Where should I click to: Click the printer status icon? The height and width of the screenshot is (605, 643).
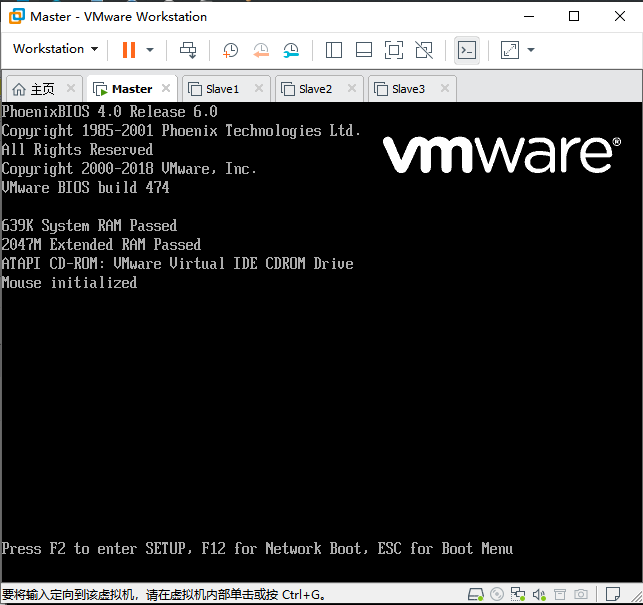(560, 594)
